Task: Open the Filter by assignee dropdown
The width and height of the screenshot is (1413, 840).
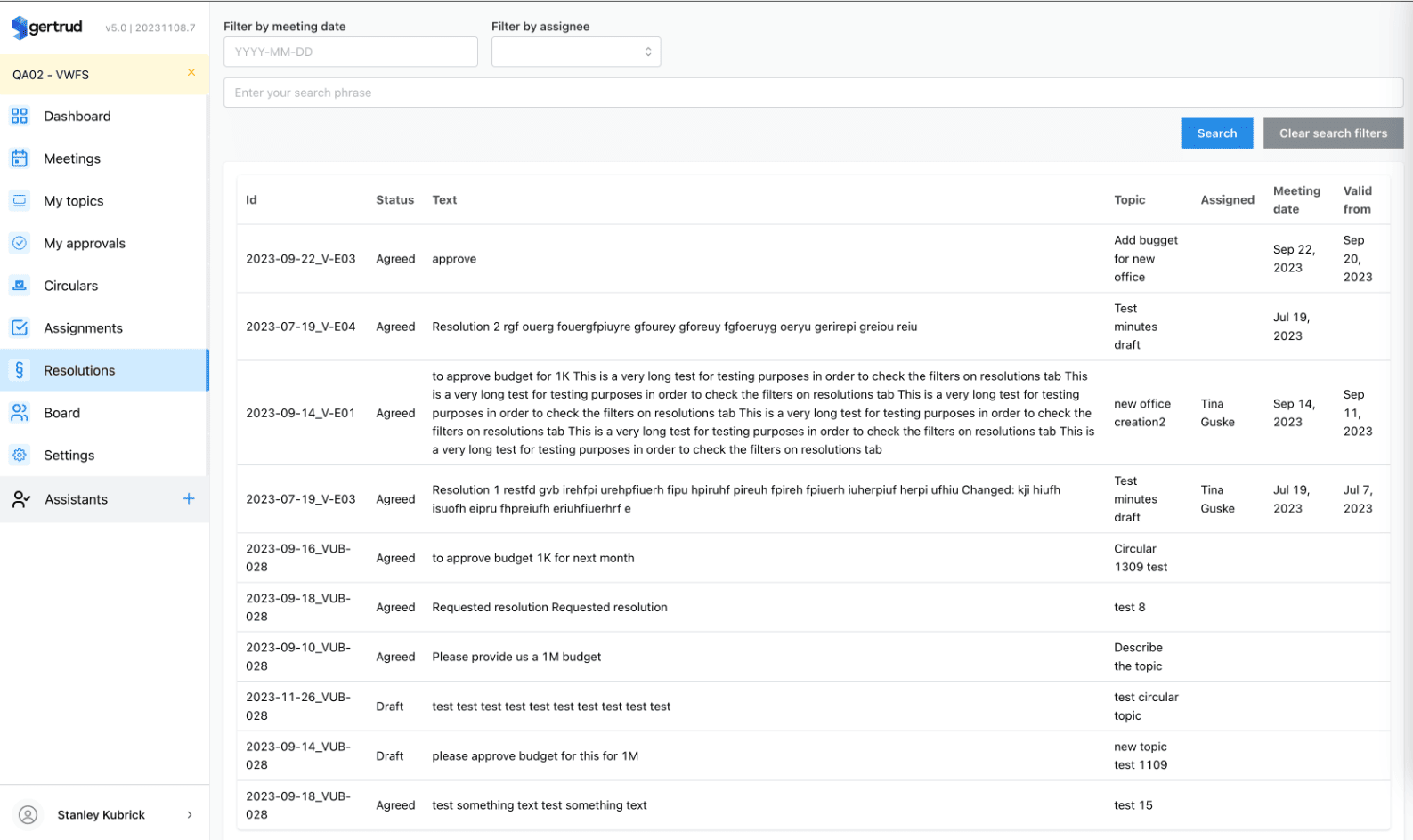Action: [x=575, y=52]
